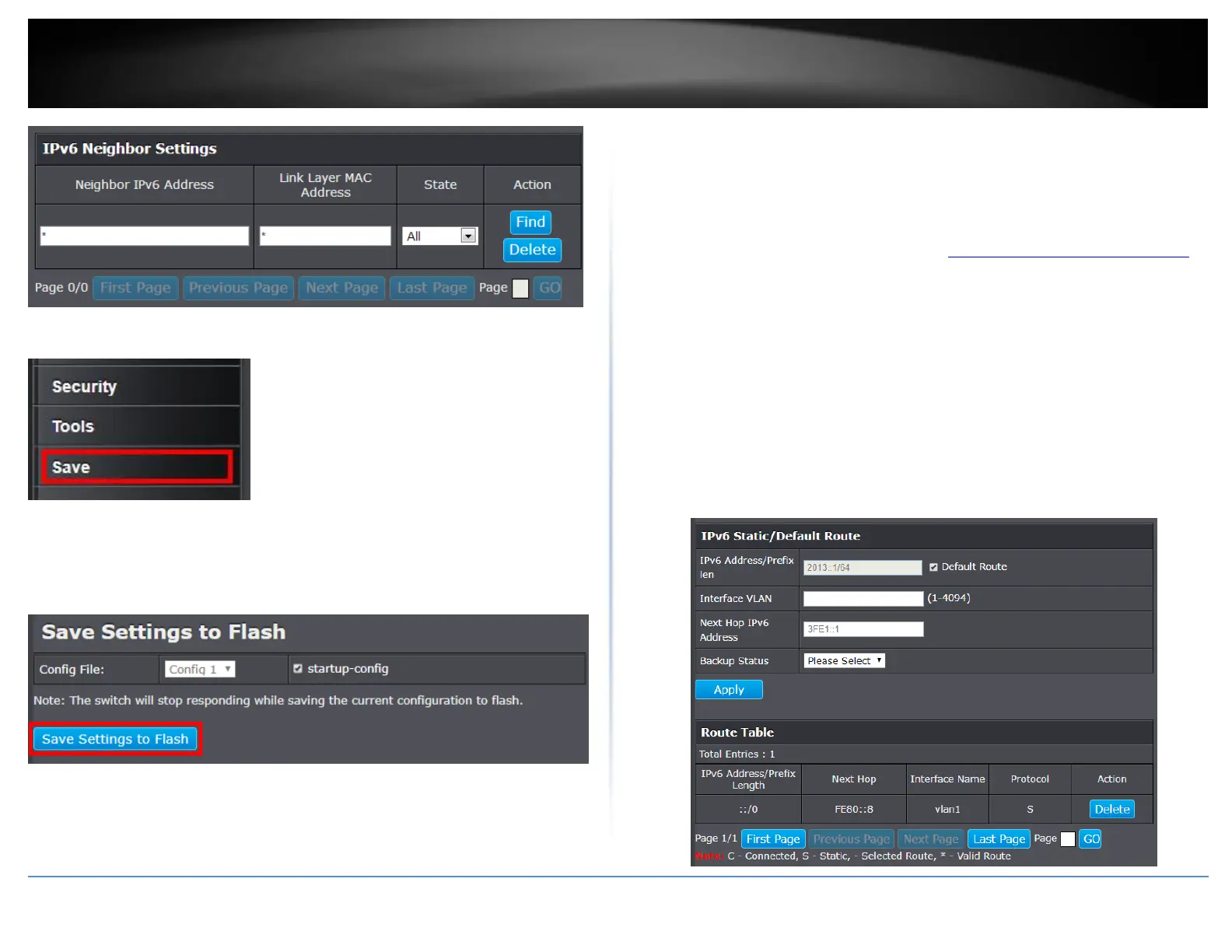The height and width of the screenshot is (952, 1232).
Task: Click the Protocol column header in Route Table
Action: 1030,779
